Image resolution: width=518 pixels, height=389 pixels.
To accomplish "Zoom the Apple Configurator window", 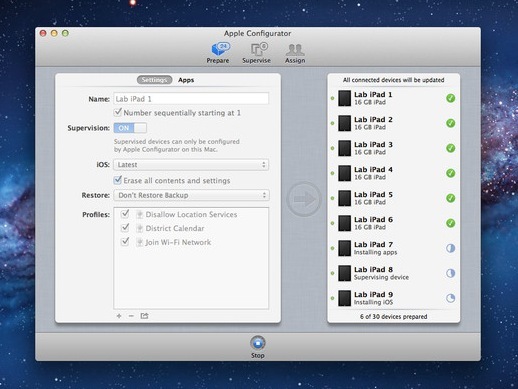I will click(x=65, y=33).
